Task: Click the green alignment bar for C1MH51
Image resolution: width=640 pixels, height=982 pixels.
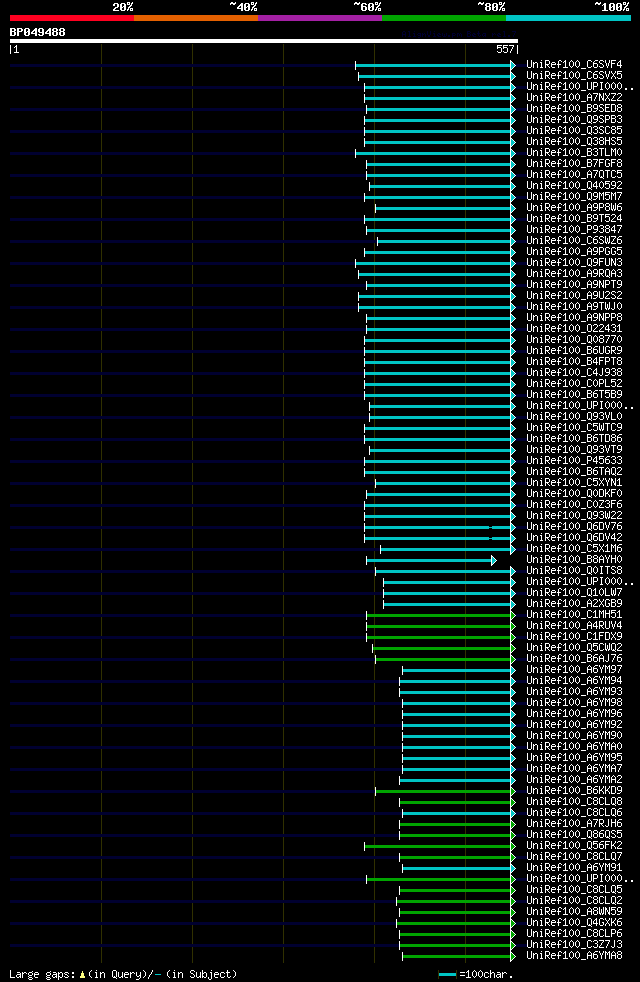Action: click(x=441, y=616)
